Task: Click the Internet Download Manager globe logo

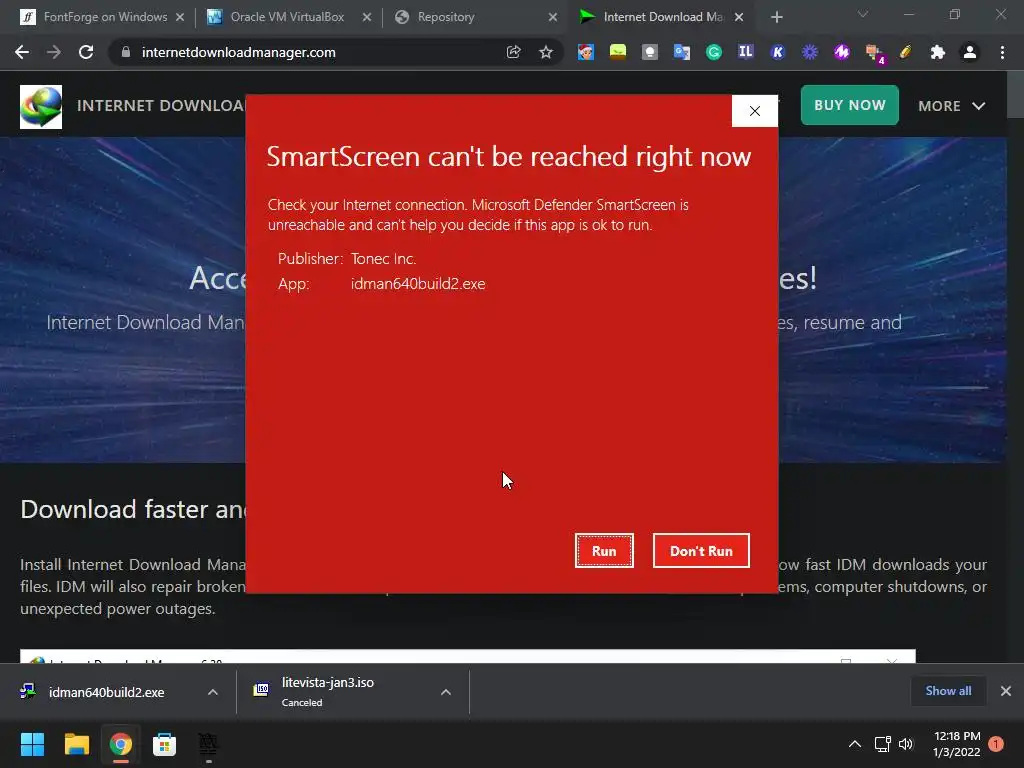Action: (41, 106)
